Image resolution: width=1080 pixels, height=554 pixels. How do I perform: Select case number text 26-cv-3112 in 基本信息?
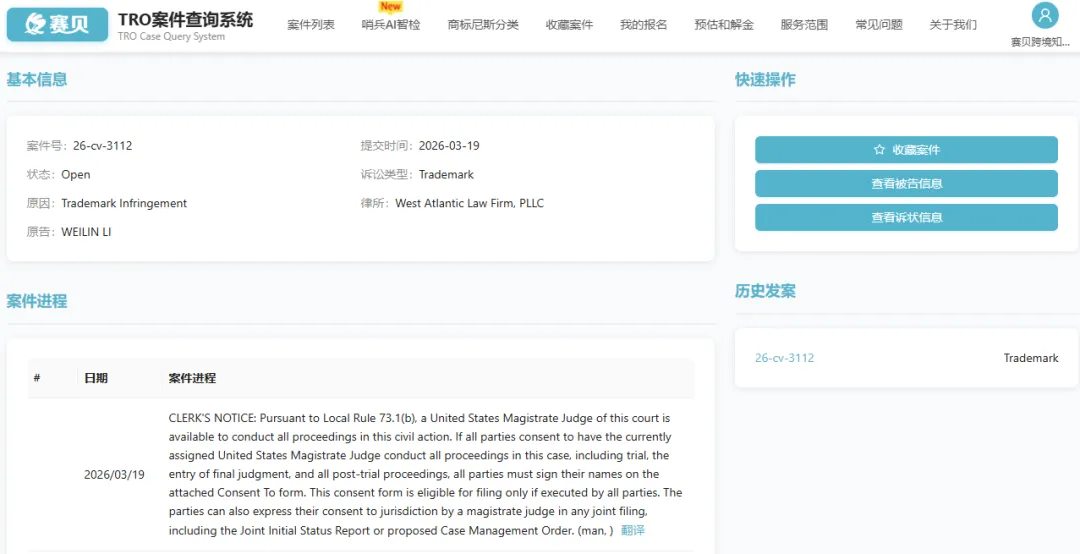[103, 145]
